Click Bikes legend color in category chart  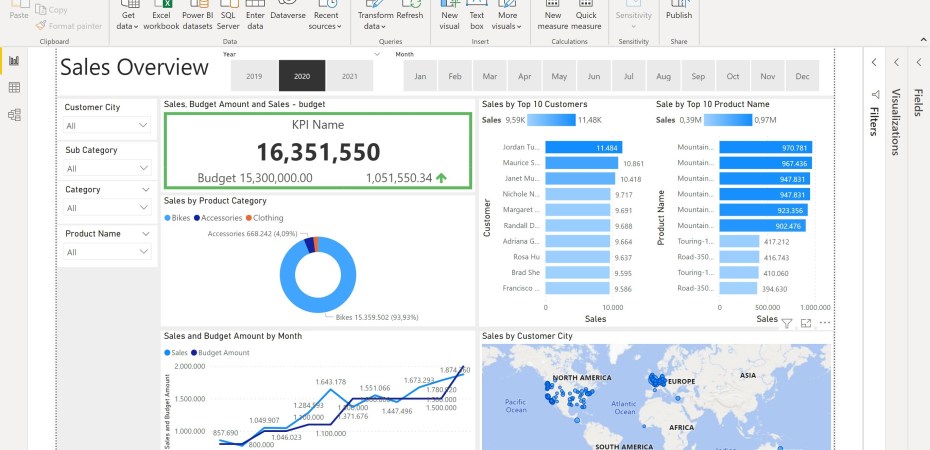167,217
